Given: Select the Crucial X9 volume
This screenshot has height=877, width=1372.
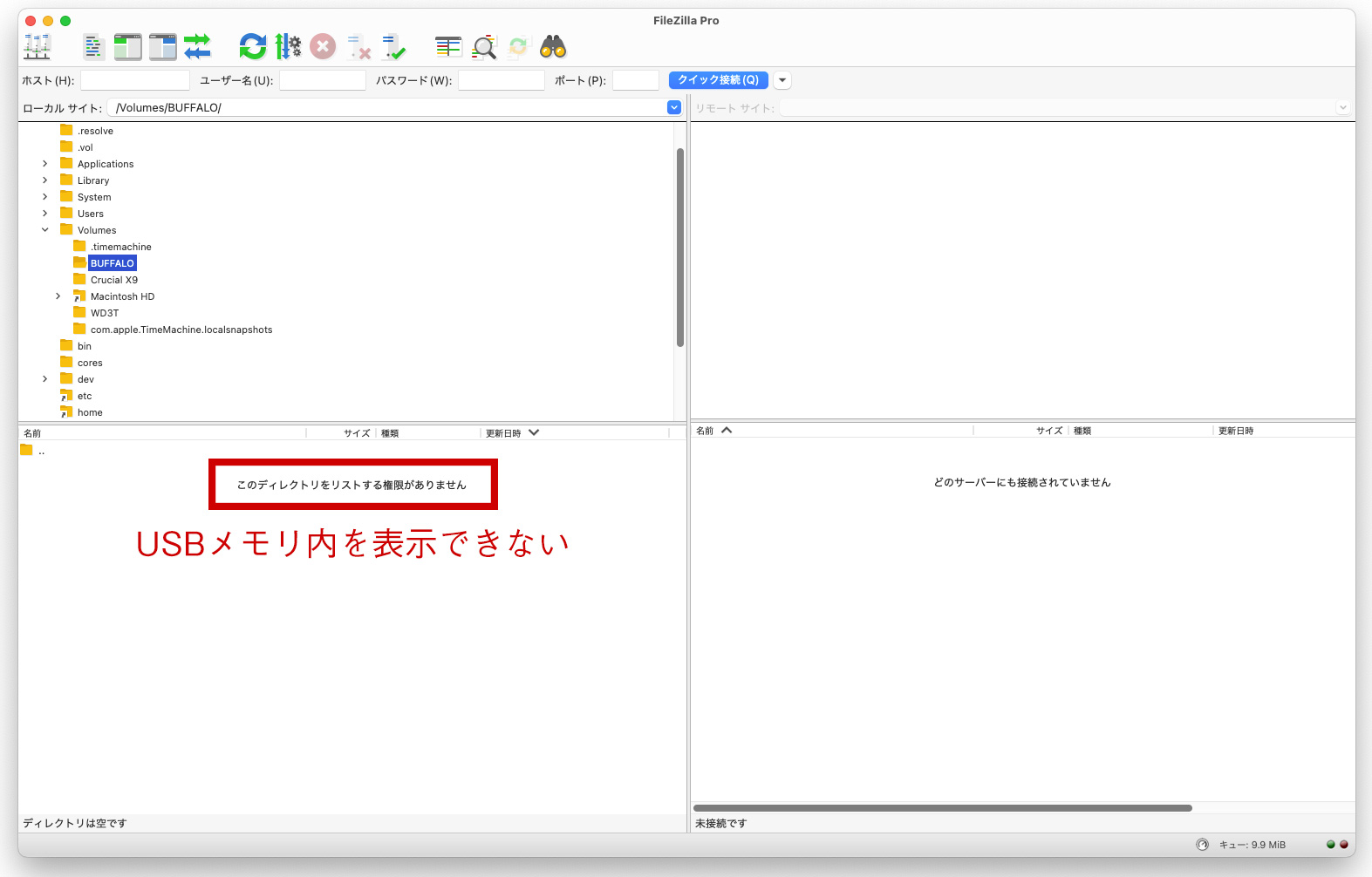Looking at the screenshot, I should (114, 280).
